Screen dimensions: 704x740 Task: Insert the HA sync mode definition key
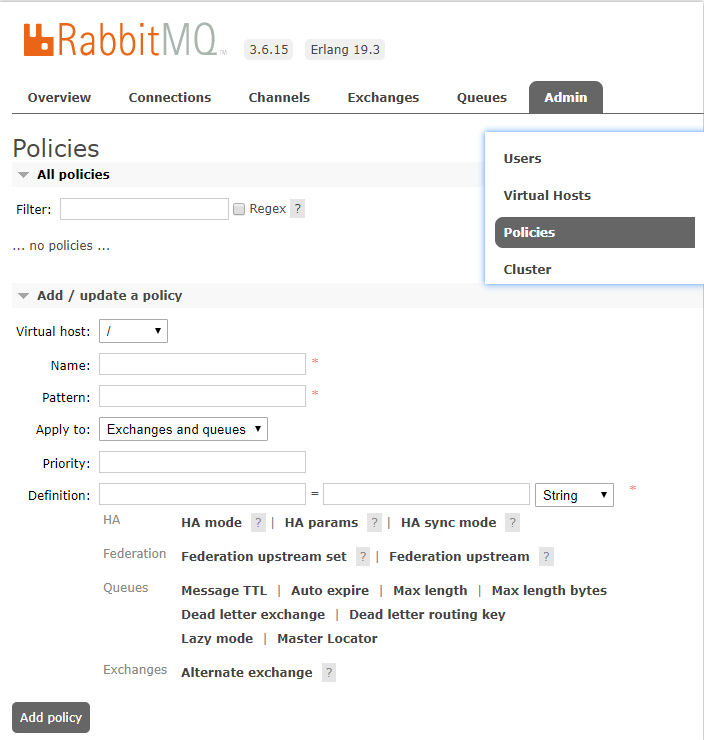(449, 522)
